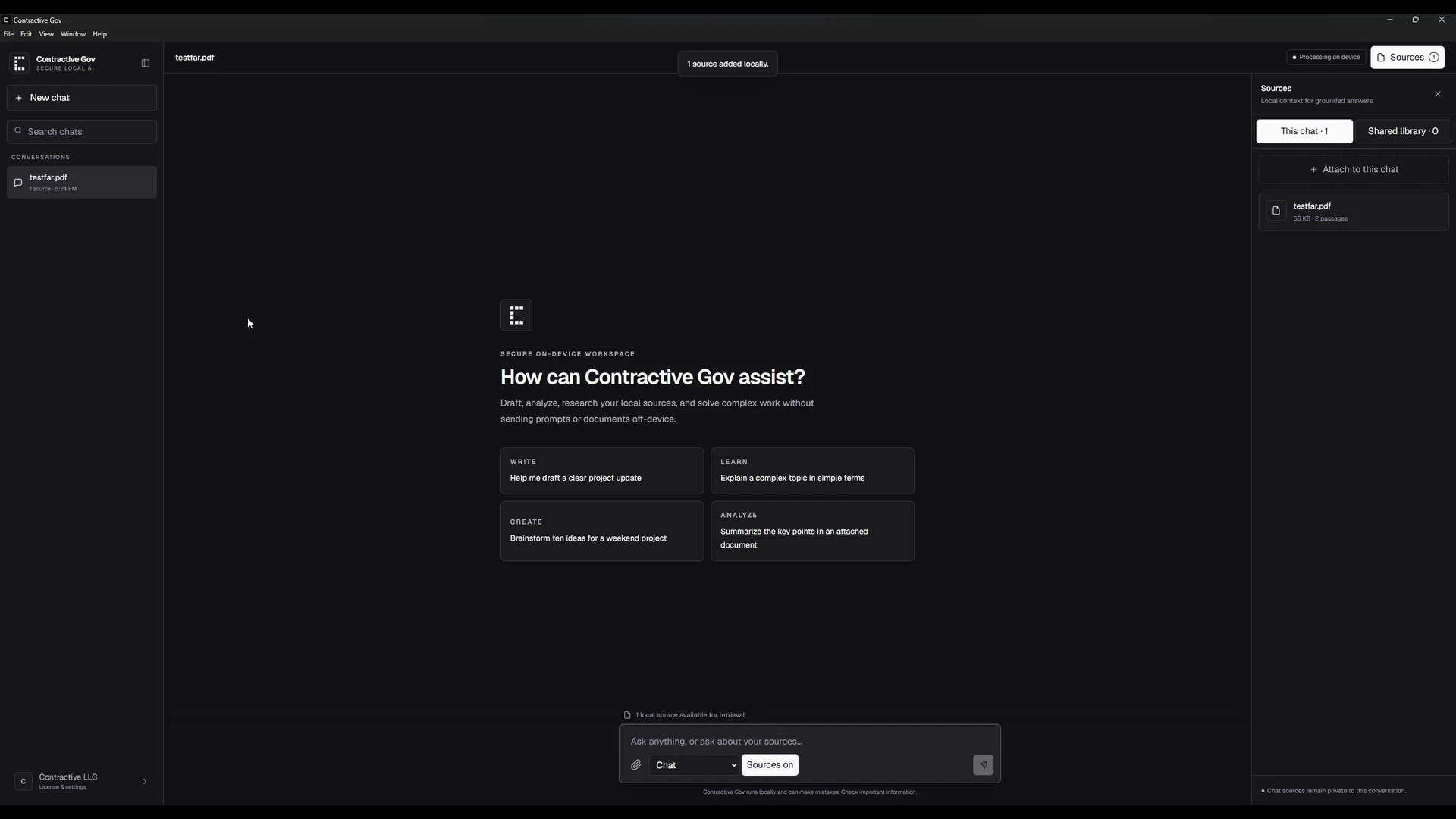Click the chat bubble icon beside testfar.pdf conversation

(18, 183)
